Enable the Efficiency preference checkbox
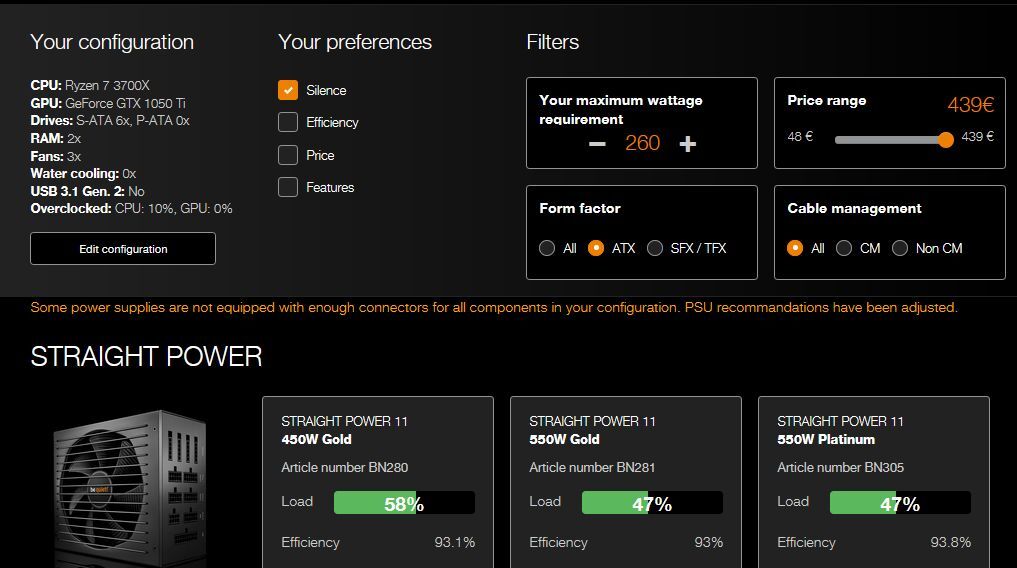Image resolution: width=1017 pixels, height=568 pixels. [288, 122]
